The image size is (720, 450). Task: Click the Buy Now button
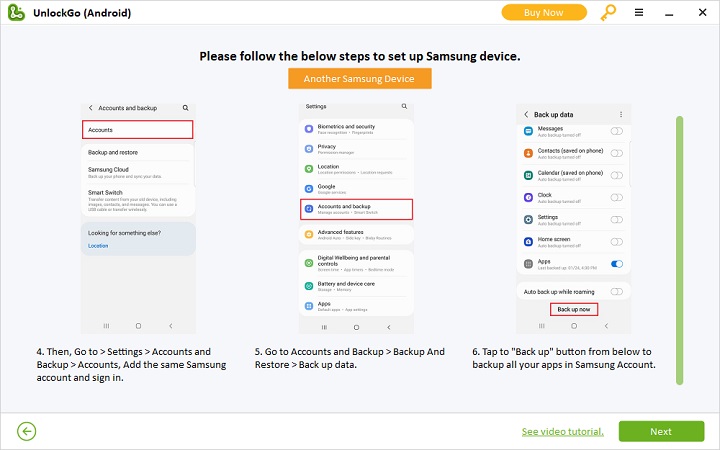(544, 12)
